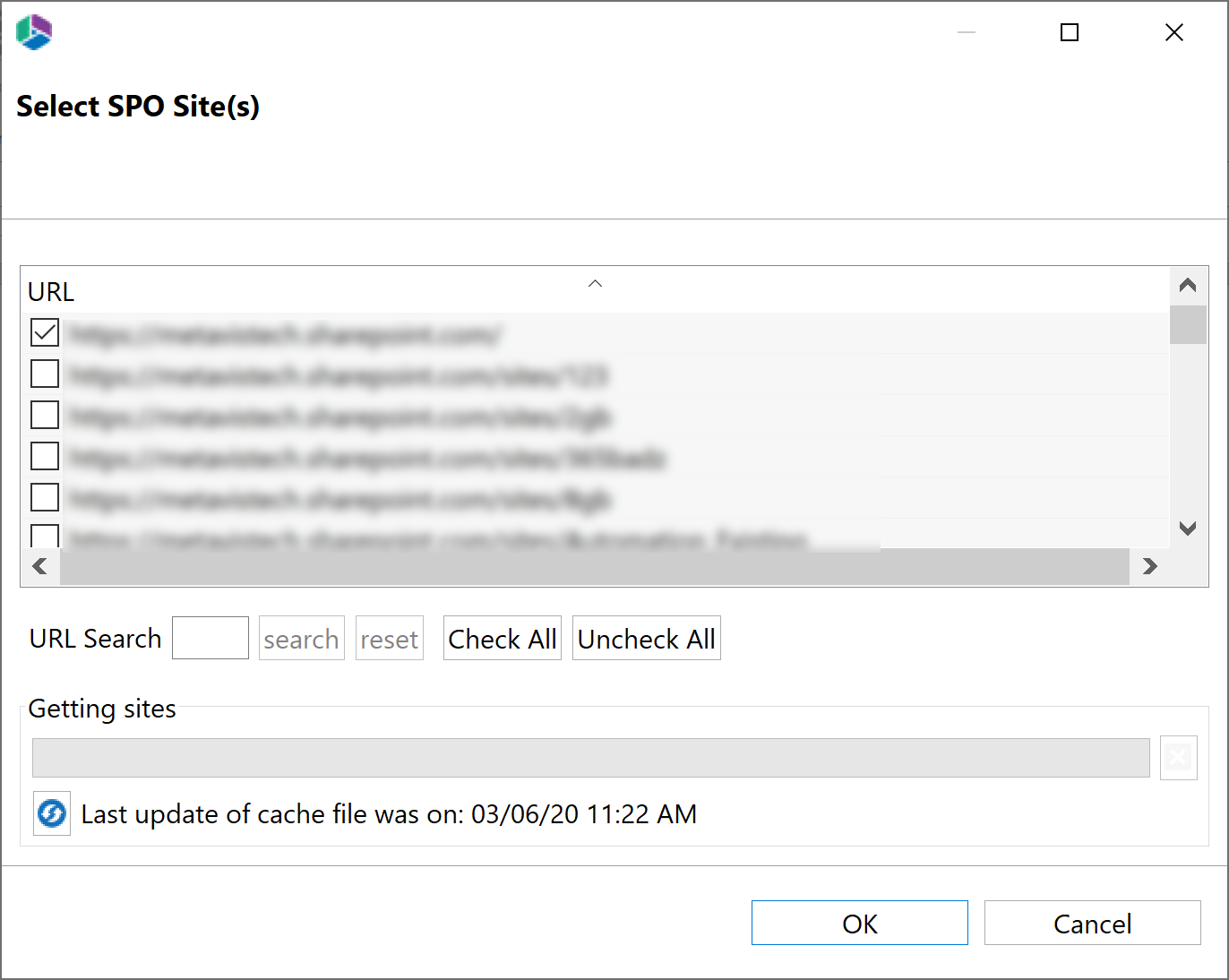Screen dimensions: 1229x980
Task: Click the blue circular refresh icon near cache message
Action: point(51,813)
